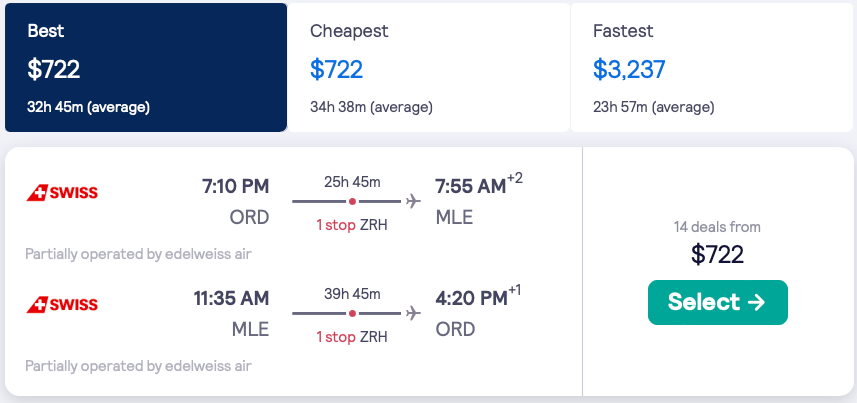Click the 11:35 AM MLE departure time

point(231,299)
